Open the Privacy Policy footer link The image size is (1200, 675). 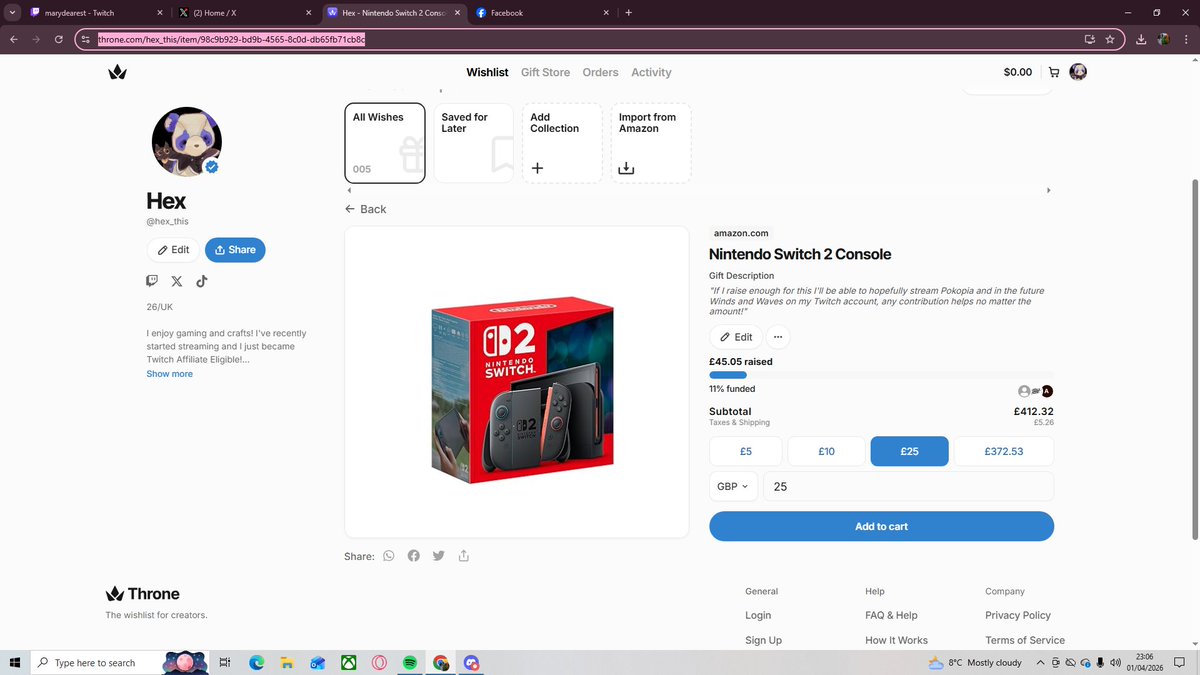[x=1018, y=615]
